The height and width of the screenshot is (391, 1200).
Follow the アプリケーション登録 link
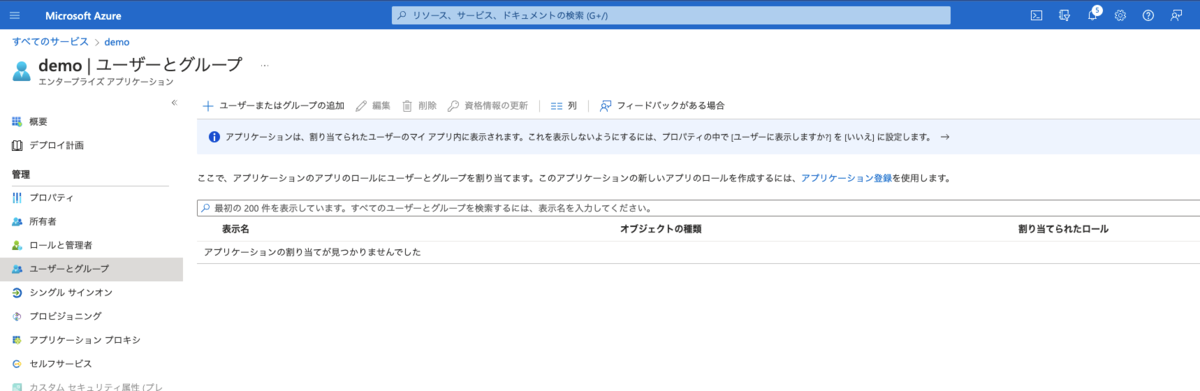coord(846,178)
